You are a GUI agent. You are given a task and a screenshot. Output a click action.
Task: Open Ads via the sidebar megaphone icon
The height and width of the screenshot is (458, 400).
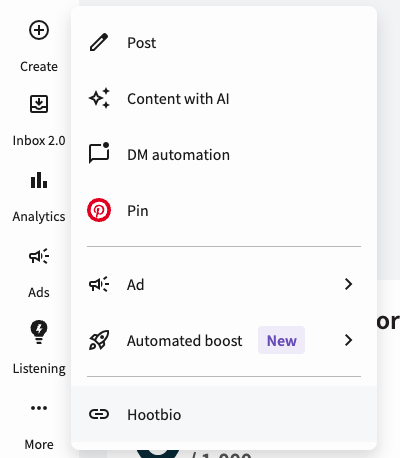(39, 256)
